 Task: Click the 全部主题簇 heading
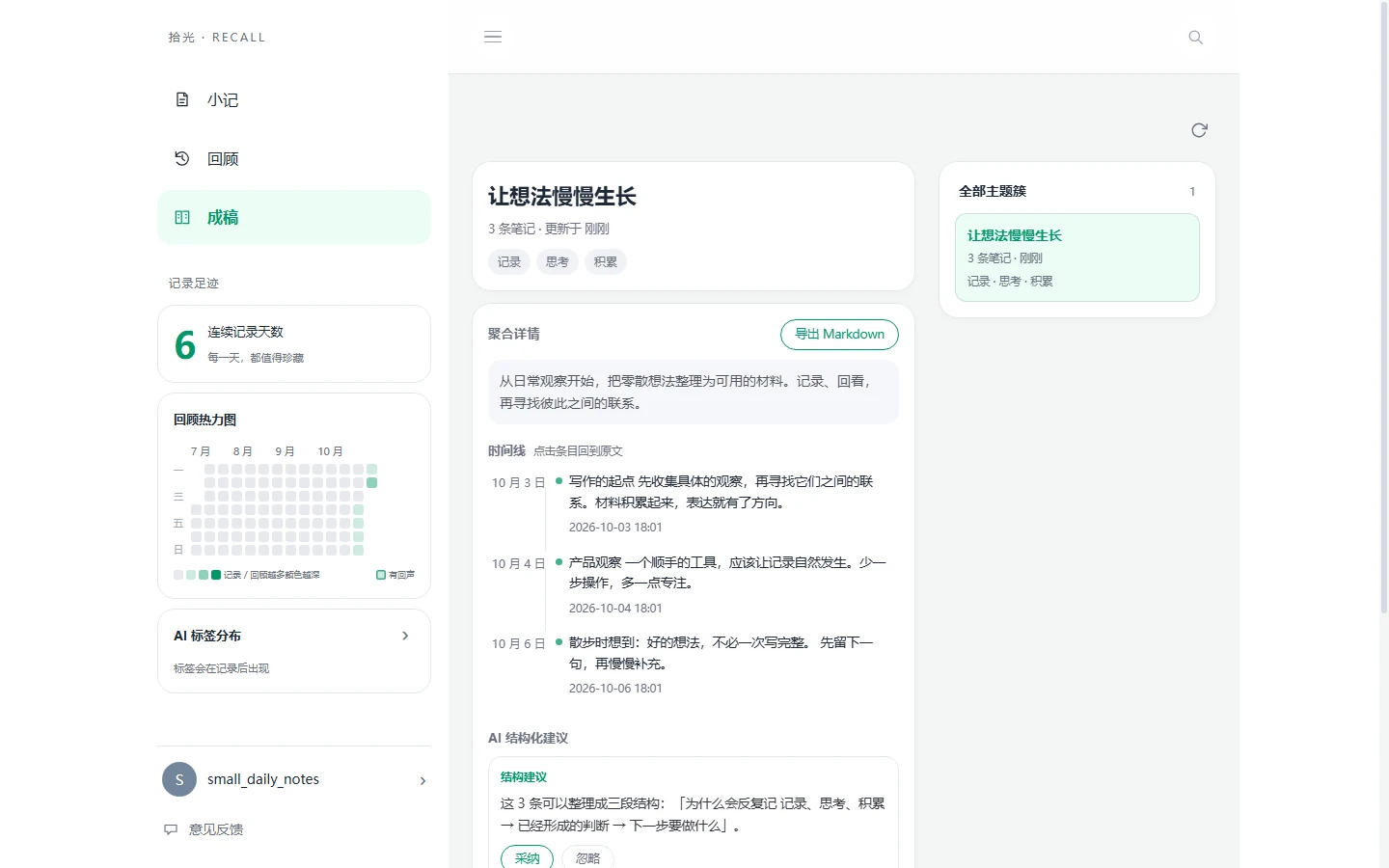coord(993,191)
